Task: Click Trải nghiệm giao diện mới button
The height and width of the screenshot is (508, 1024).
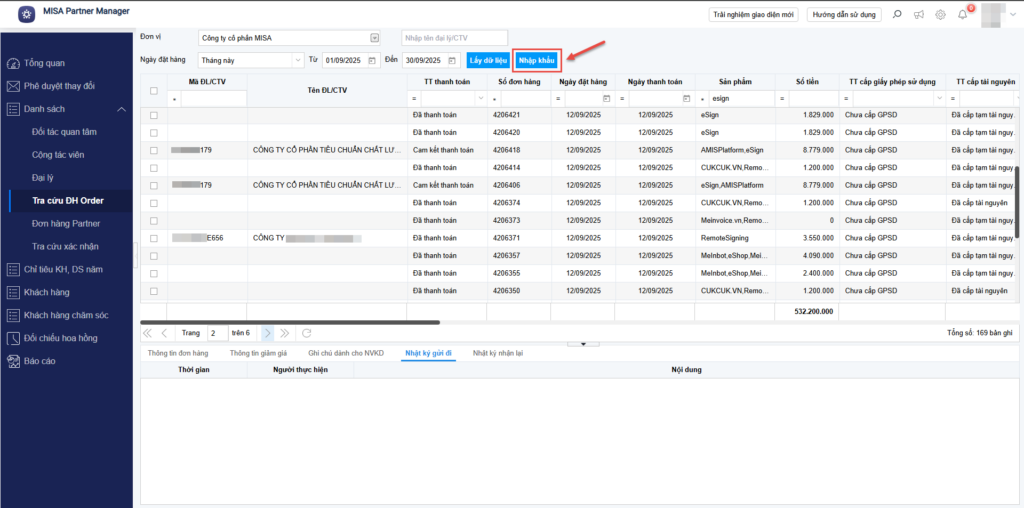Action: [x=753, y=14]
